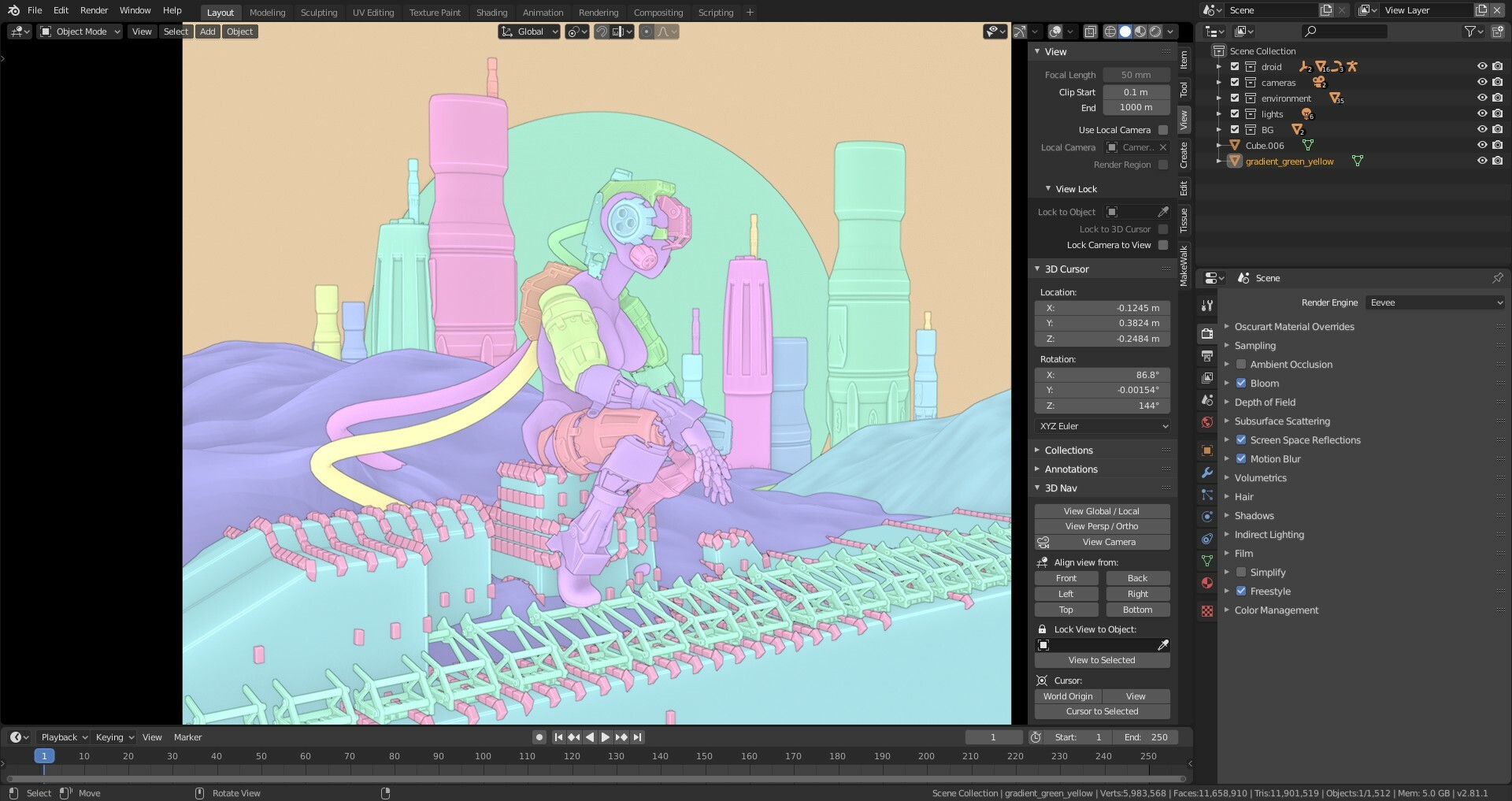This screenshot has width=1512, height=801.
Task: Open the Render menu
Action: pos(94,10)
